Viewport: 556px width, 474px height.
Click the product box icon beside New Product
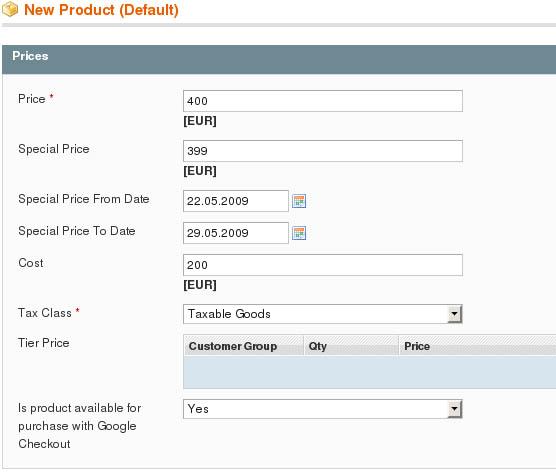click(10, 9)
